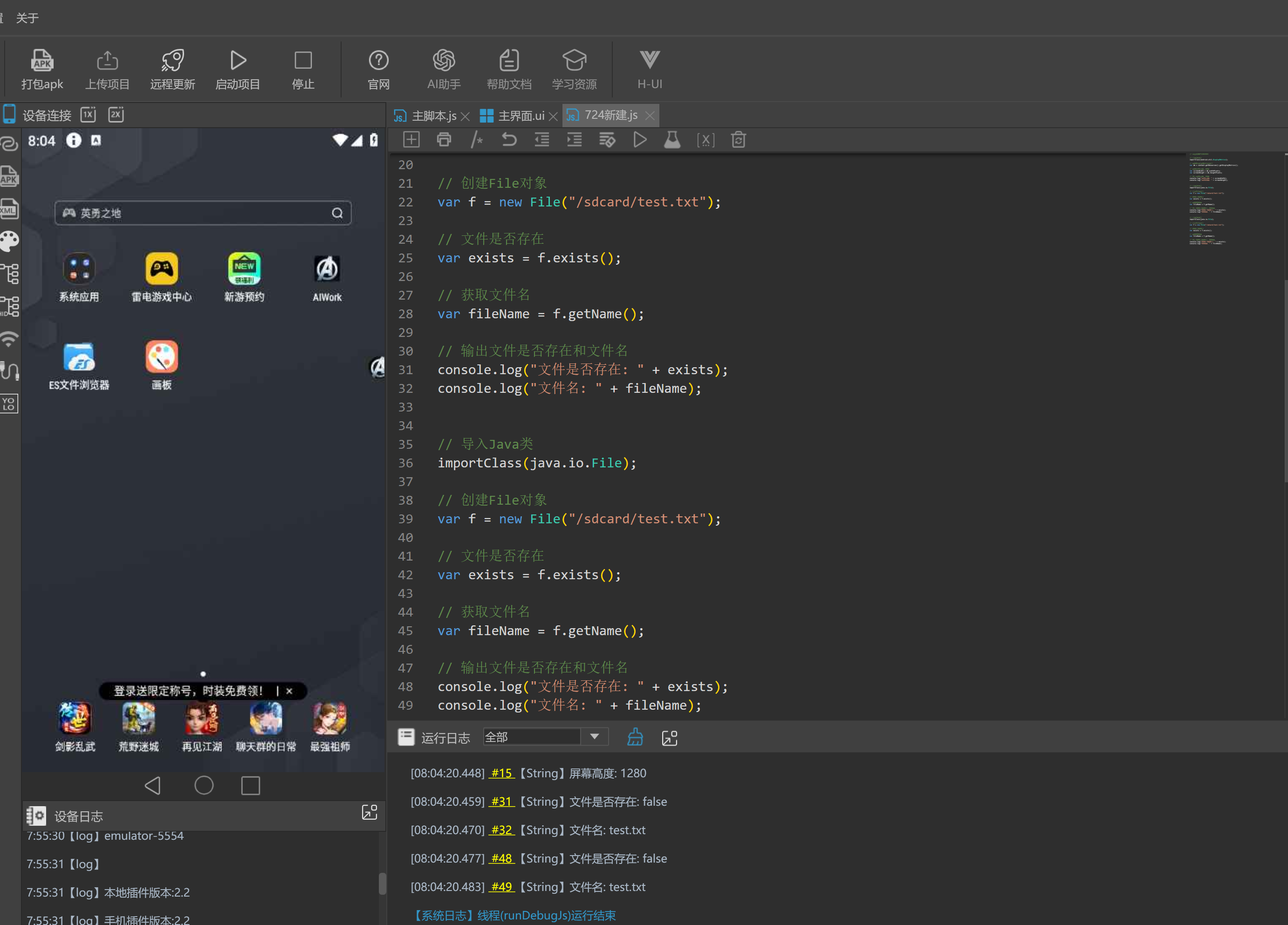Open 学习资源 learning resources
This screenshot has height=925, width=1288.
coord(574,69)
